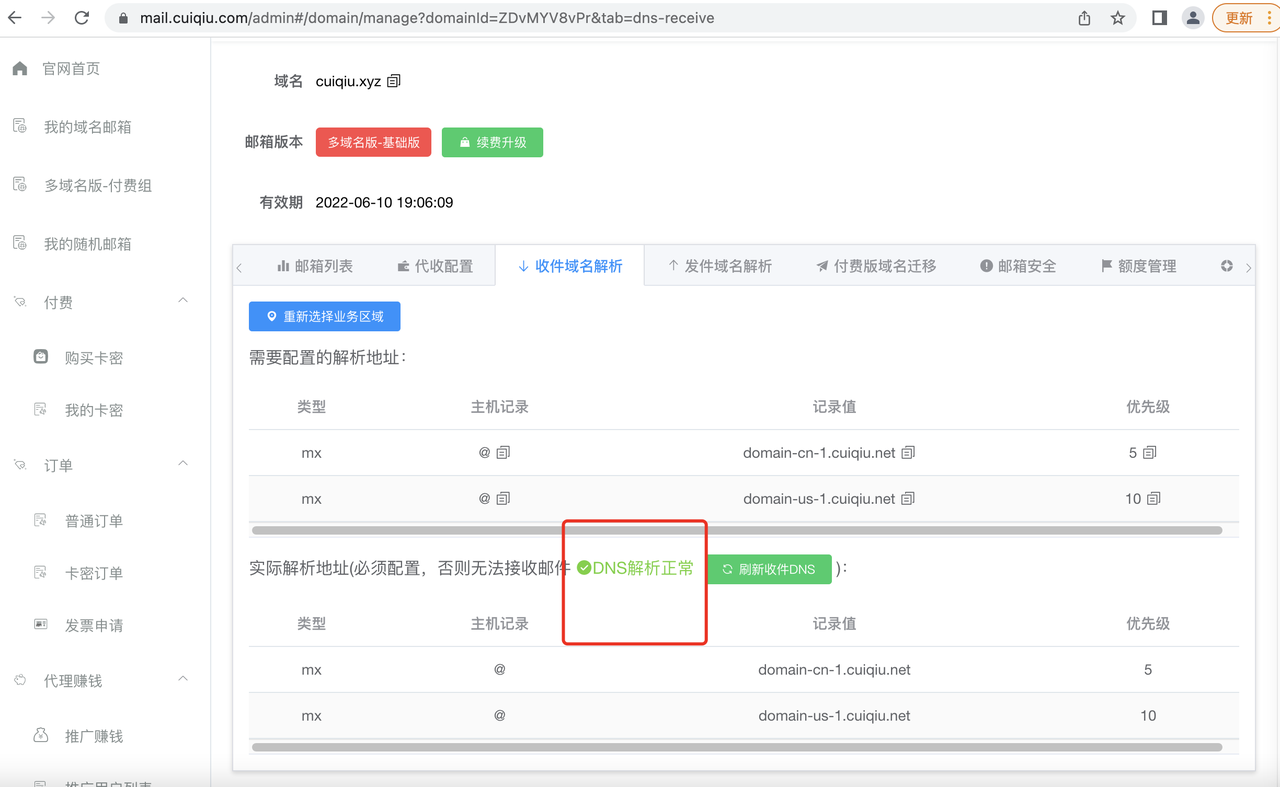Image resolution: width=1280 pixels, height=787 pixels.
Task: Bookmark this page with star icon
Action: [x=1118, y=18]
